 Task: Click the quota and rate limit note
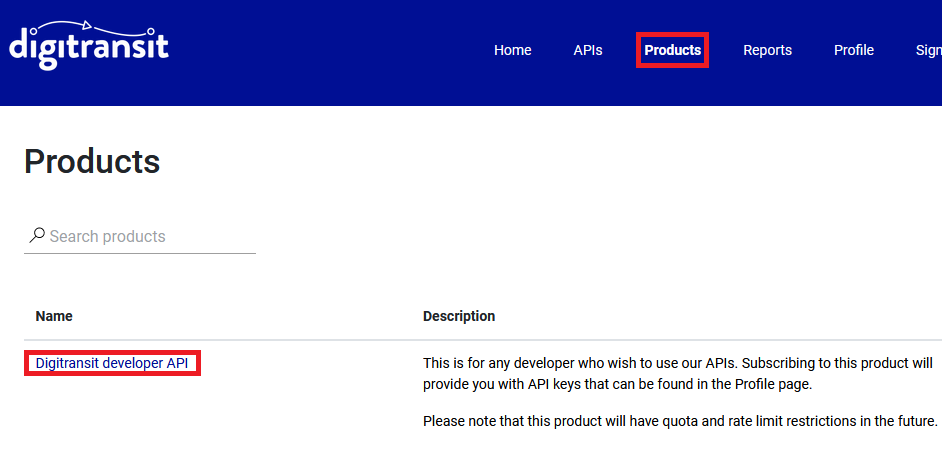680,421
